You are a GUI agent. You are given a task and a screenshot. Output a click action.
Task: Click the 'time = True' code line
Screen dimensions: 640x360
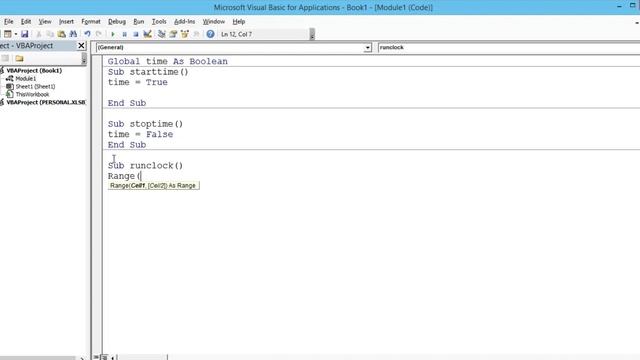coord(138,82)
